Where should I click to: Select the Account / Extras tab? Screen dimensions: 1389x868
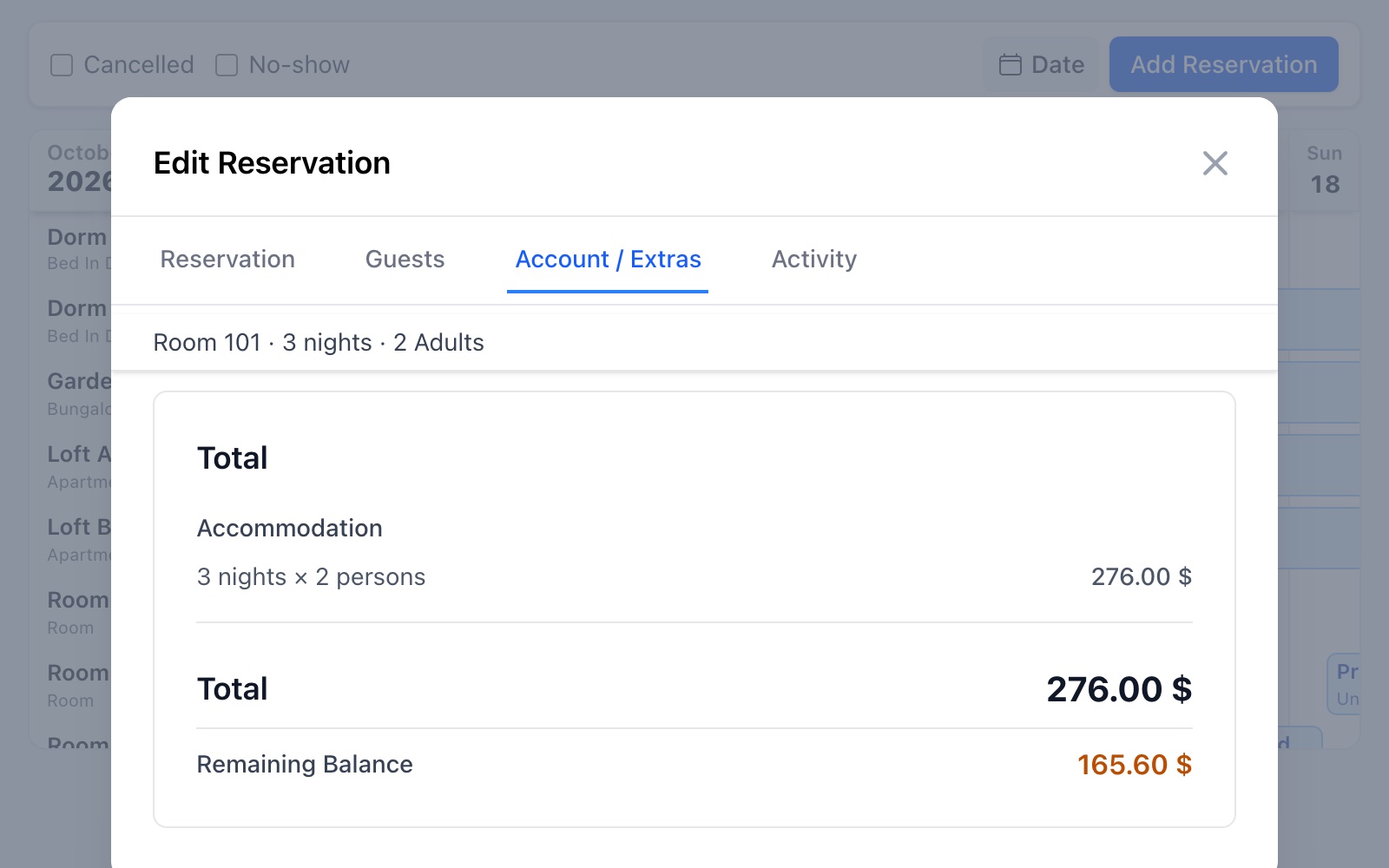pyautogui.click(x=608, y=260)
